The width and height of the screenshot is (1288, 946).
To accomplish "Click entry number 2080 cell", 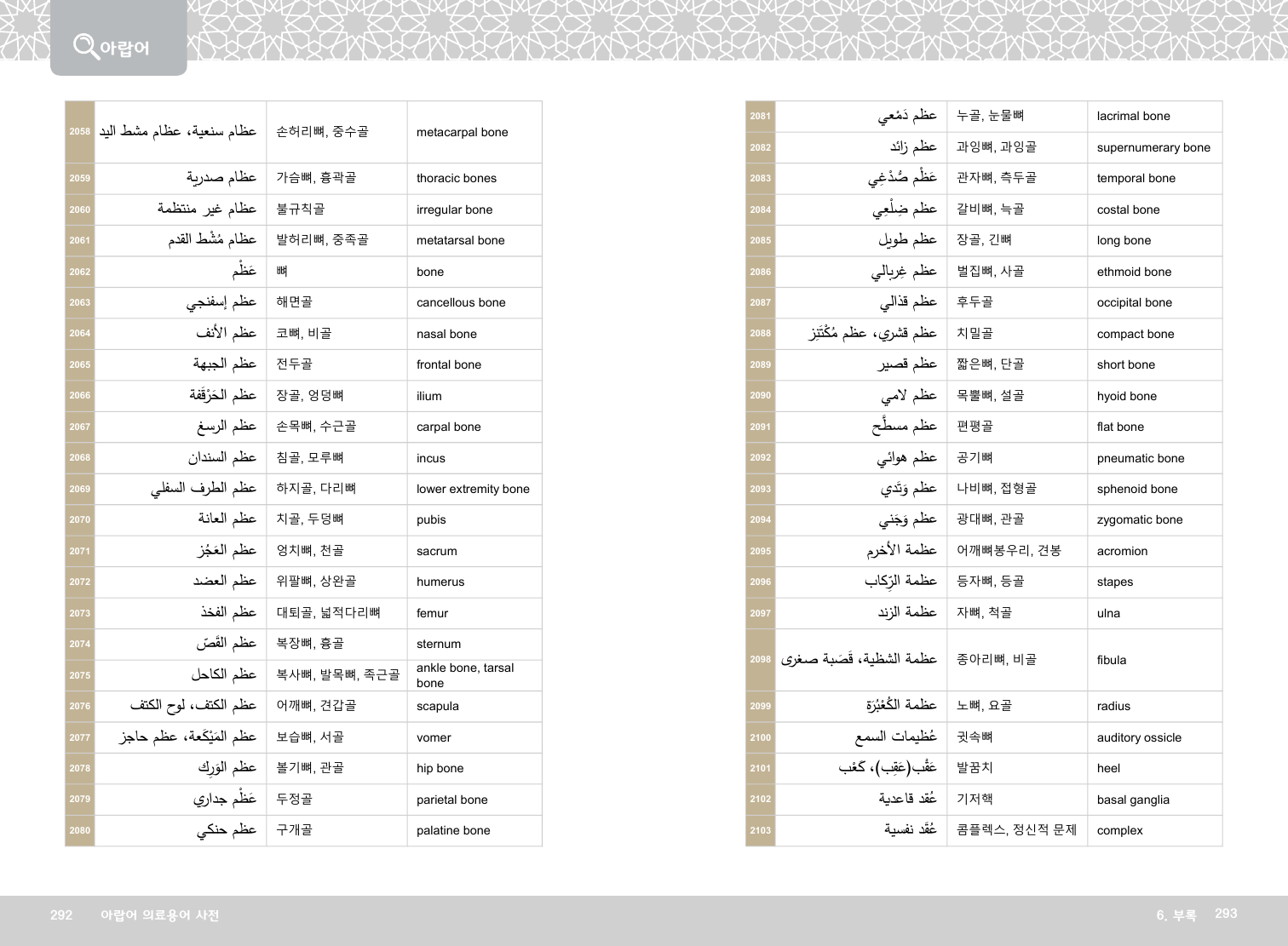I will click(x=80, y=830).
